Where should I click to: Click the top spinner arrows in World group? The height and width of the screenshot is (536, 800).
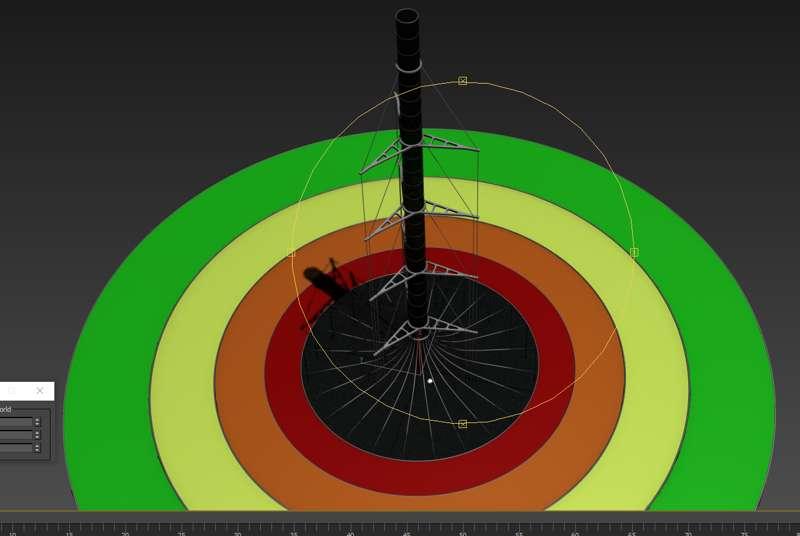pos(37,422)
